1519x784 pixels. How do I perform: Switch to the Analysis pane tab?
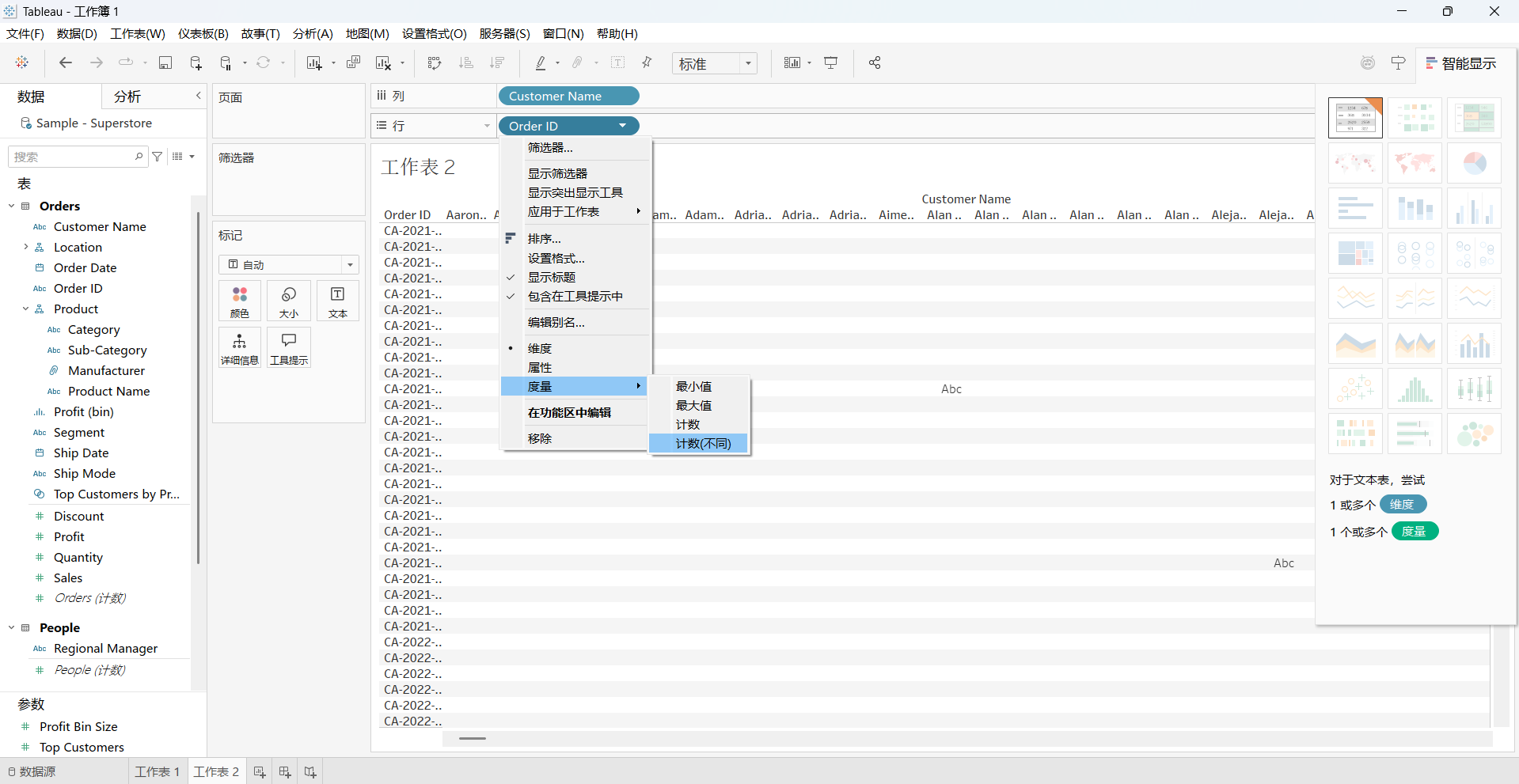[x=127, y=96]
